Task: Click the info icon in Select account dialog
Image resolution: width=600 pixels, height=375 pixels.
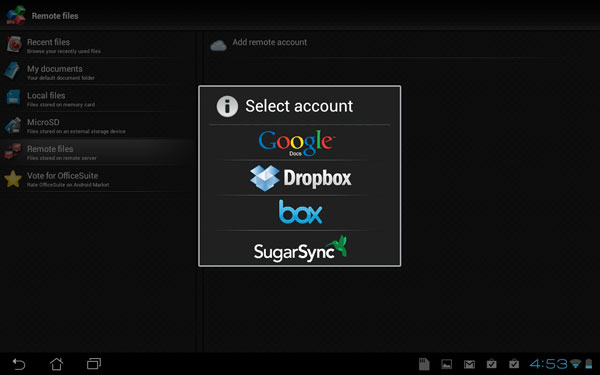Action: [227, 106]
